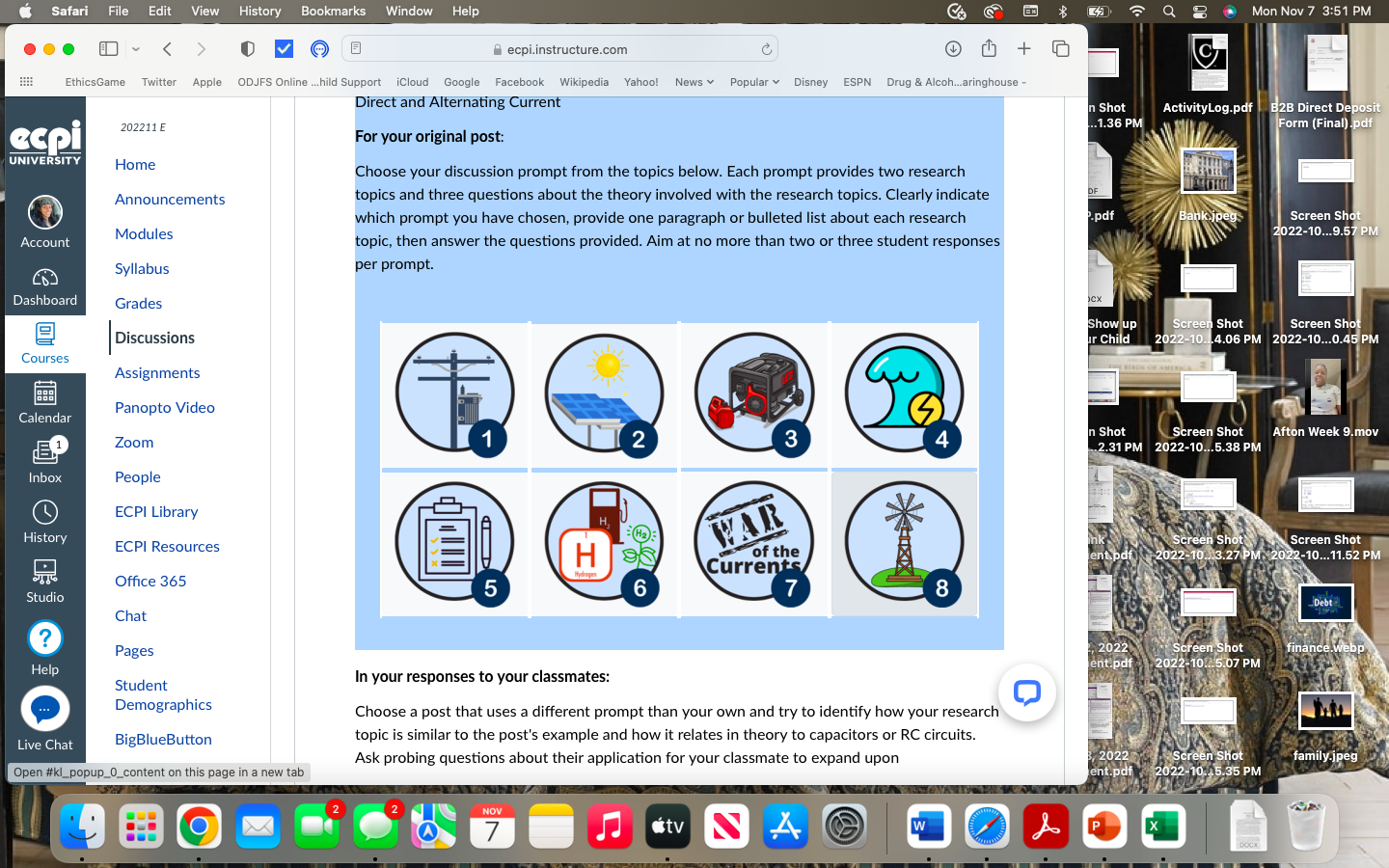Click the ECPI University logo
Image resolution: width=1389 pixels, height=868 pixels.
click(44, 144)
